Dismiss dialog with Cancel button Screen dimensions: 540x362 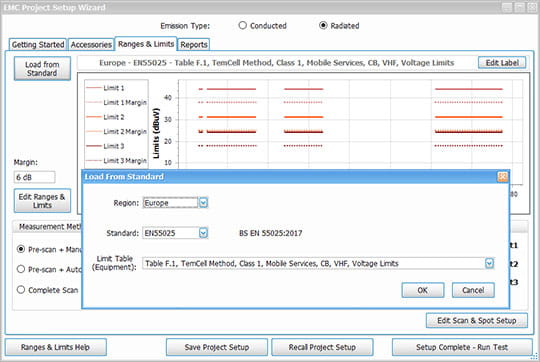pyautogui.click(x=473, y=290)
